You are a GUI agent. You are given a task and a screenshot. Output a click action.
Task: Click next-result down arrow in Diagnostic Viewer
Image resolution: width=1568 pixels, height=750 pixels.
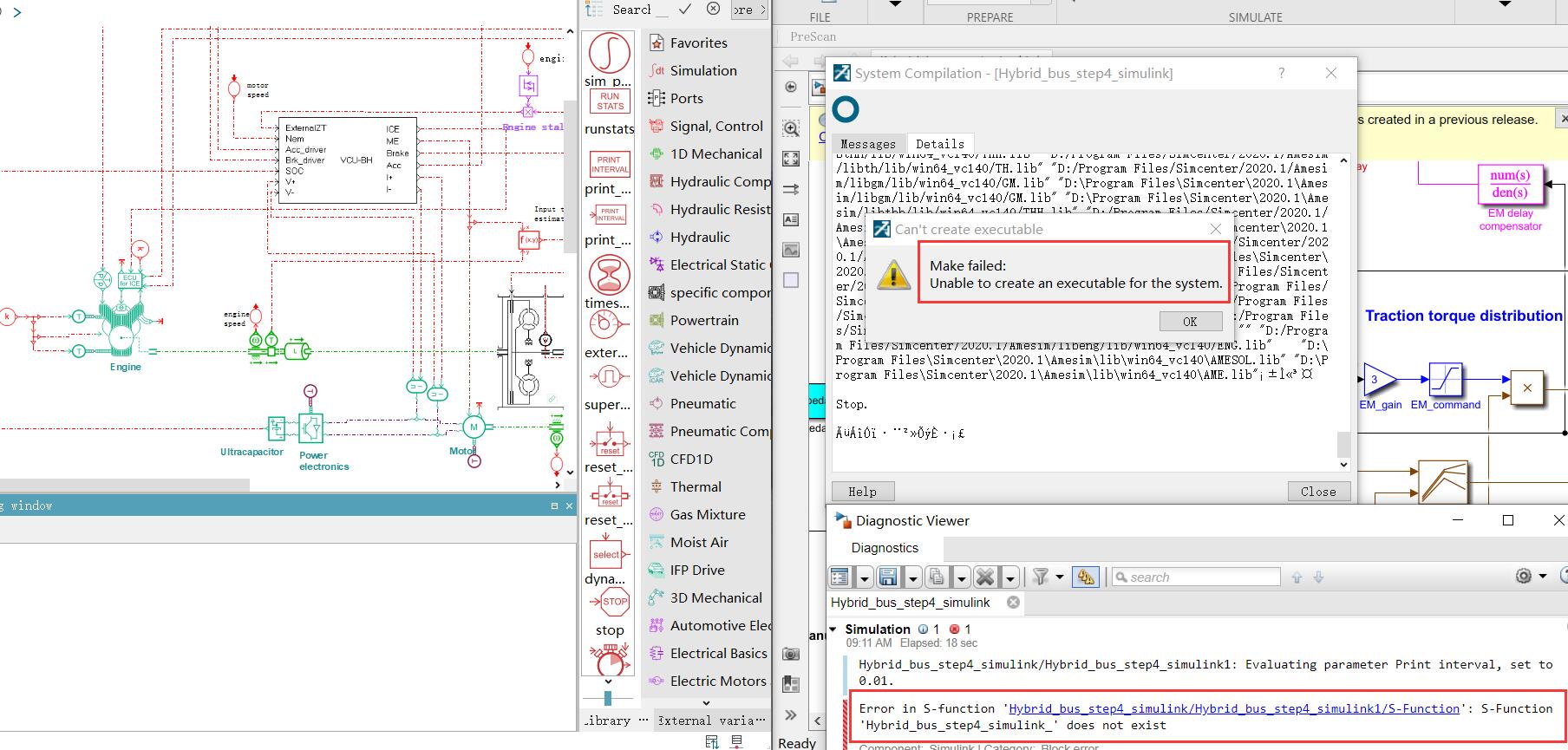(x=1319, y=577)
